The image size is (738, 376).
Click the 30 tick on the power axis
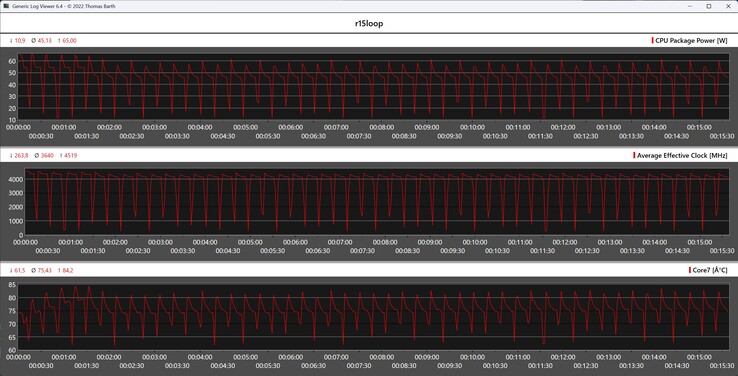12,96
